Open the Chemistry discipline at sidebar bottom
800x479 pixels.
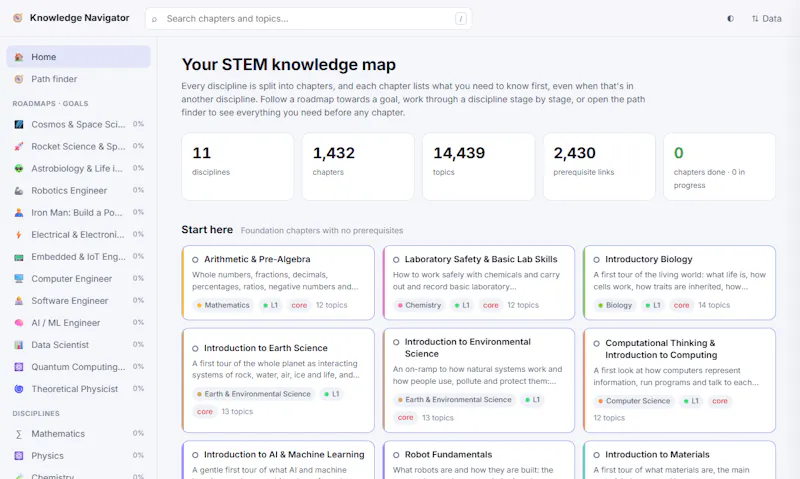78,475
